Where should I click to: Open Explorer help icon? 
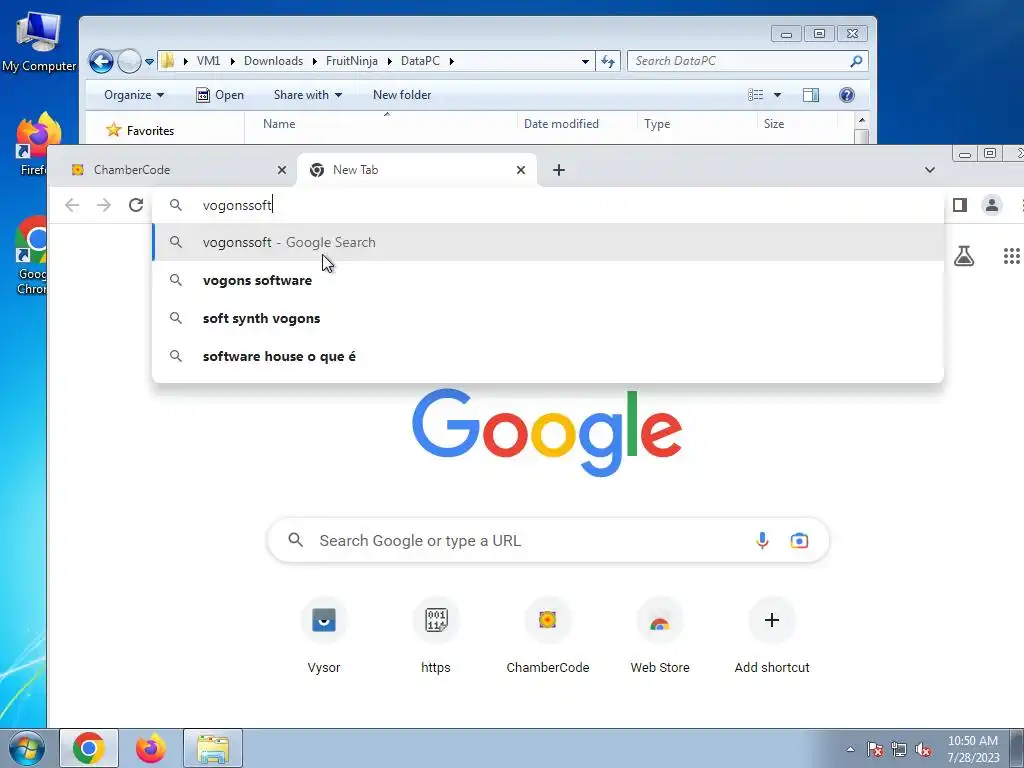point(846,95)
